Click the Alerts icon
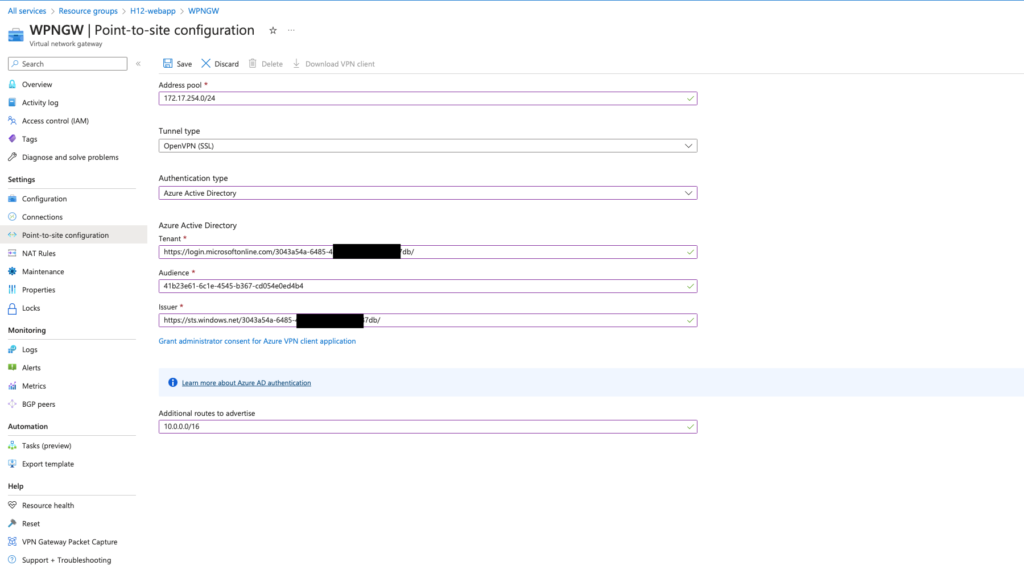 tap(12, 368)
